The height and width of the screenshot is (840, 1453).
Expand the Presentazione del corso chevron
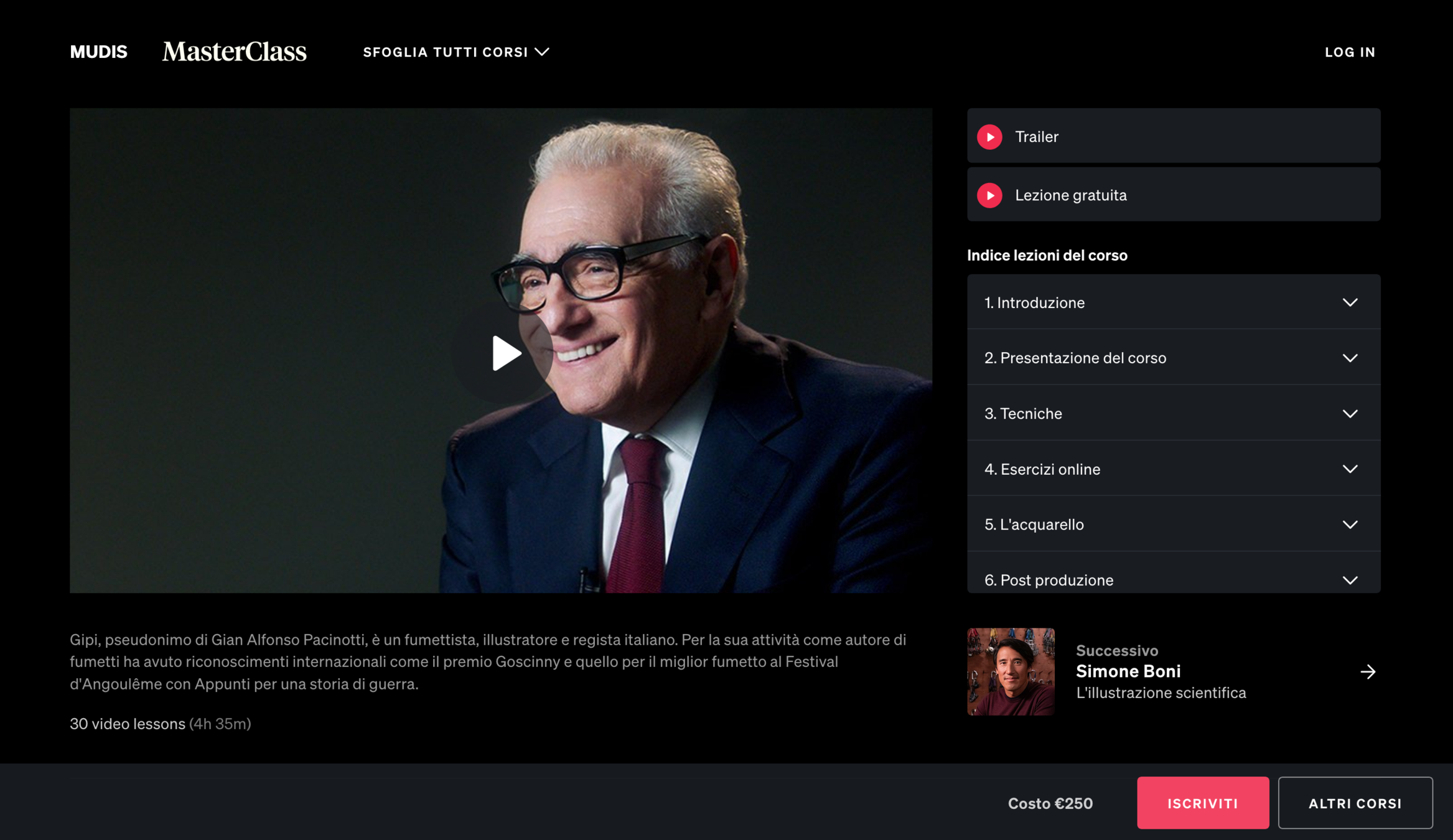tap(1349, 358)
